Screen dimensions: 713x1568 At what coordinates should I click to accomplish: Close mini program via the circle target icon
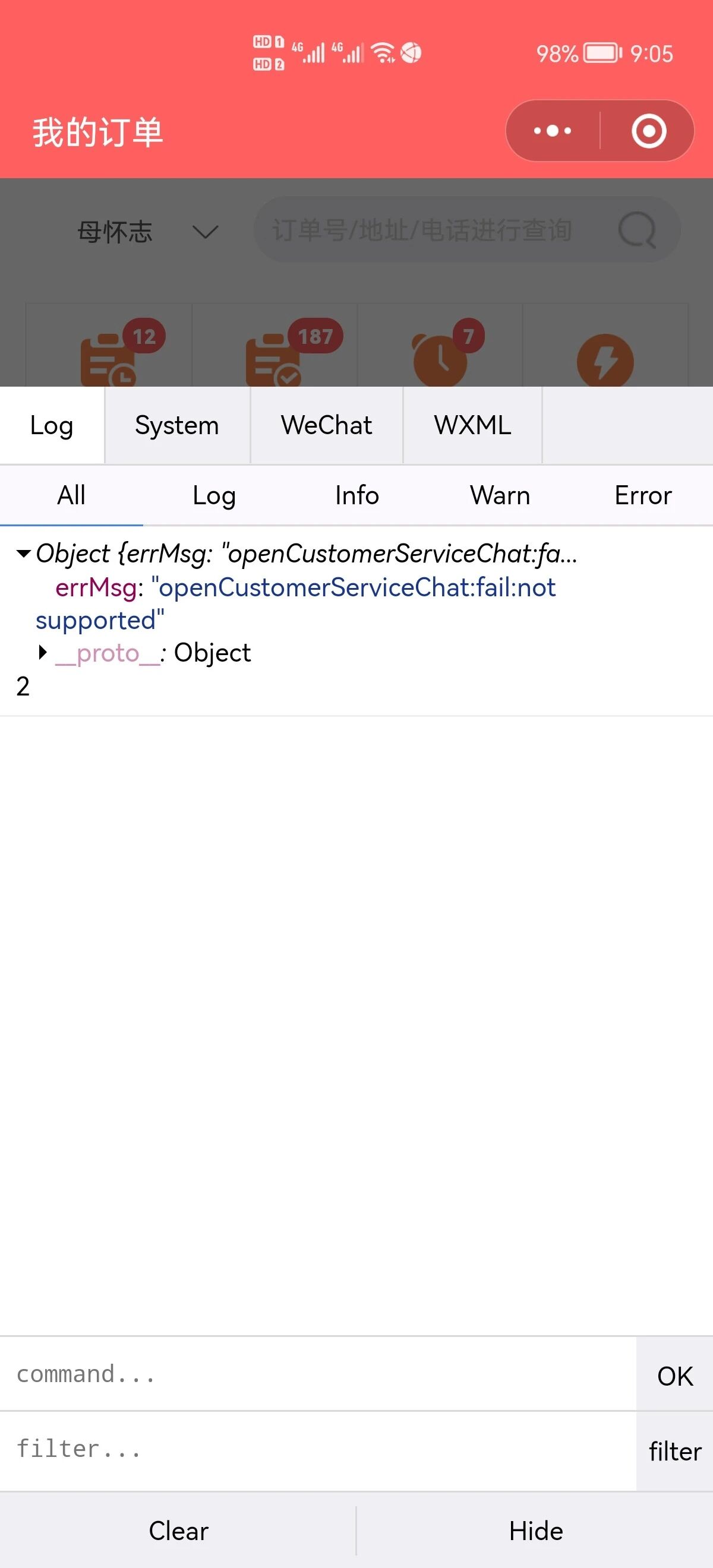pos(648,131)
